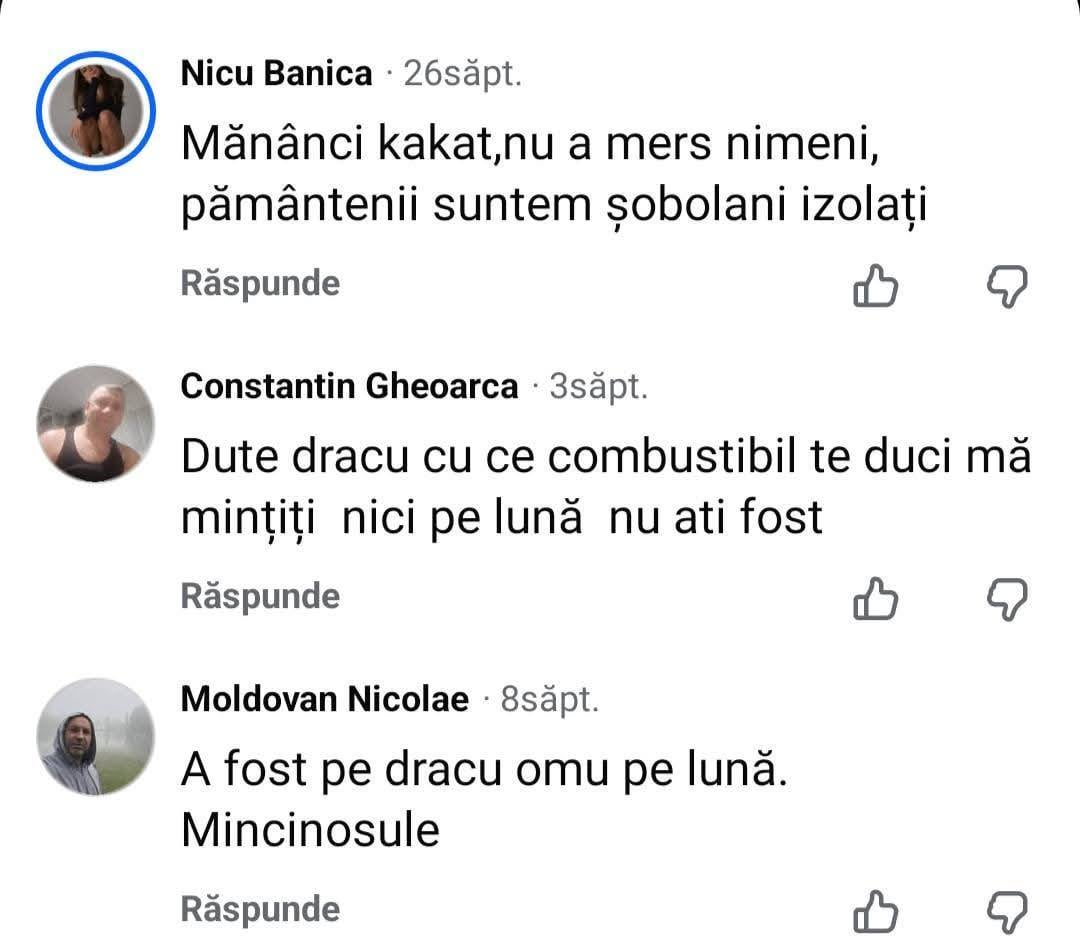
Task: Open Constantin Gheoarca's profile picture
Action: pyautogui.click(x=96, y=424)
